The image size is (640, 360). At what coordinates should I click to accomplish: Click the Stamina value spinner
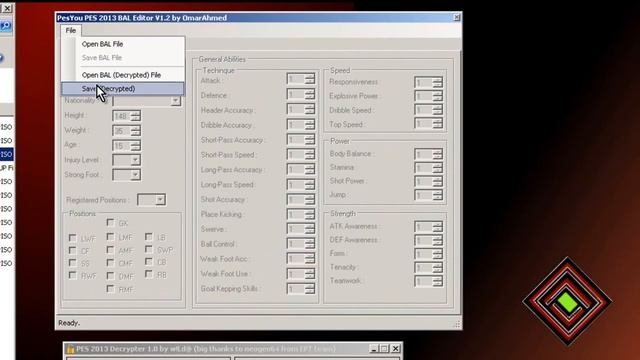438,168
